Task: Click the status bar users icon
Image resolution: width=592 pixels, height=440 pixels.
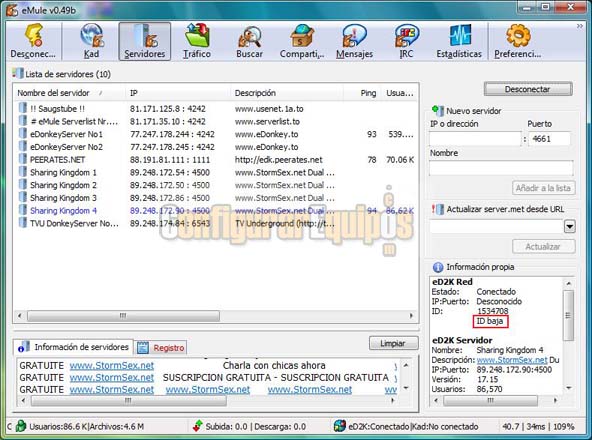Action: pyautogui.click(x=21, y=426)
